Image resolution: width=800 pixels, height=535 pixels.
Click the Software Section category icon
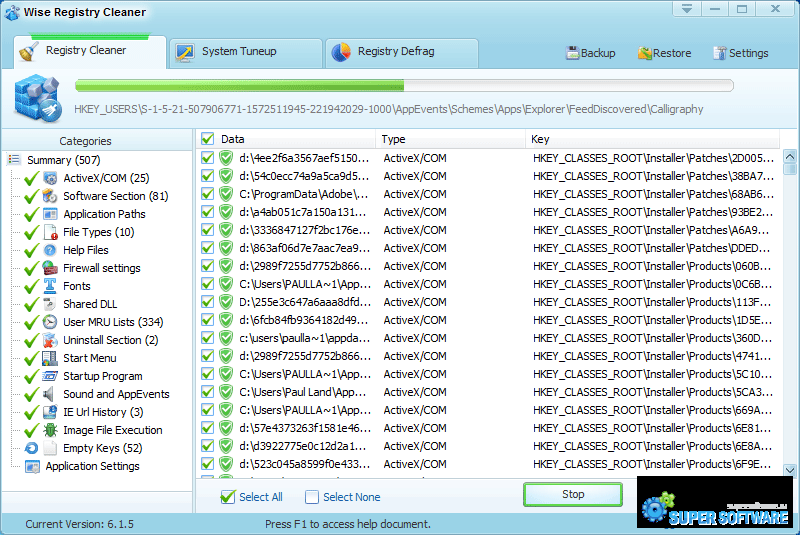click(50, 196)
